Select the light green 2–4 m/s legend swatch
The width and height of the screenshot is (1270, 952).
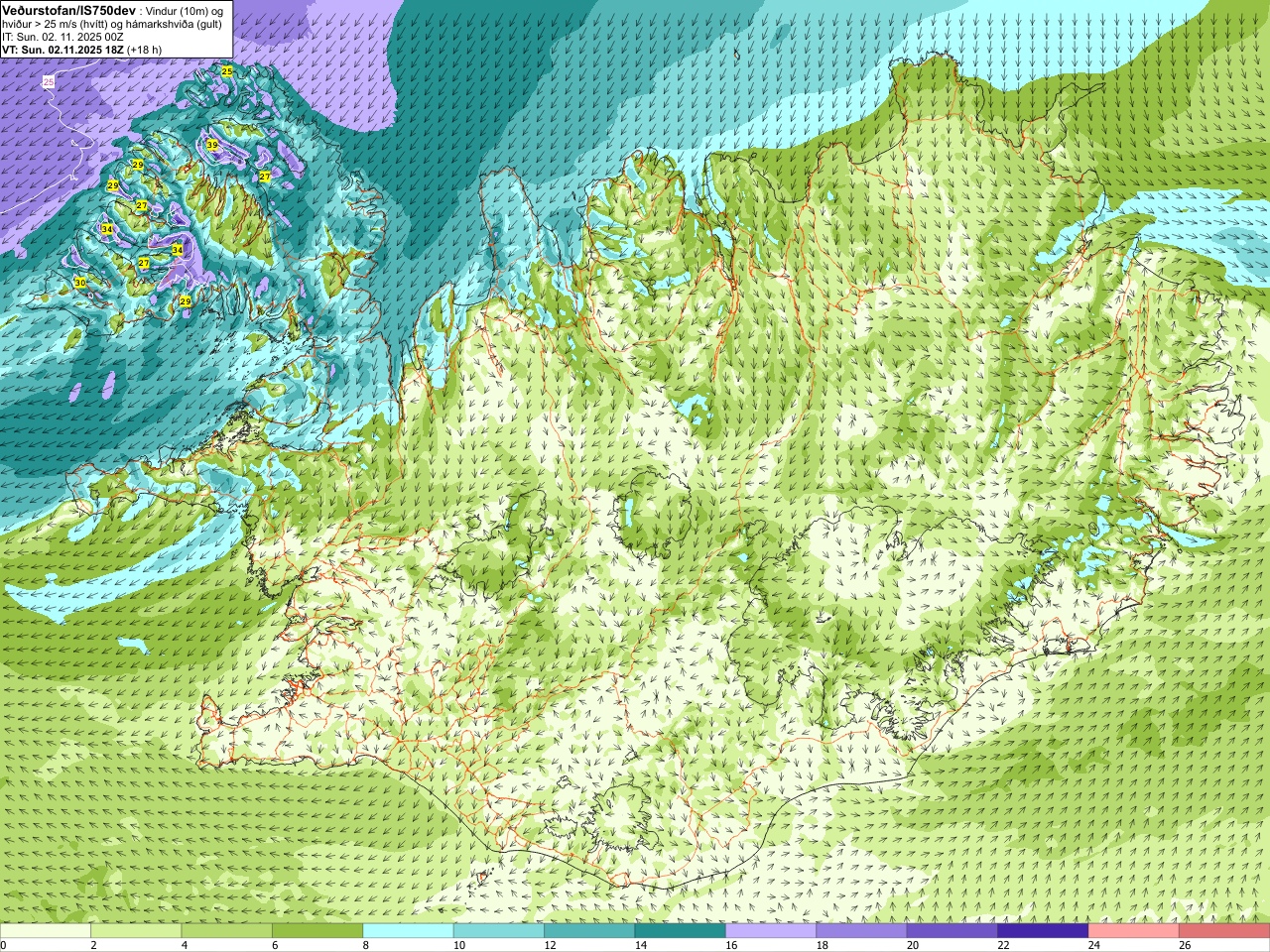(x=136, y=931)
